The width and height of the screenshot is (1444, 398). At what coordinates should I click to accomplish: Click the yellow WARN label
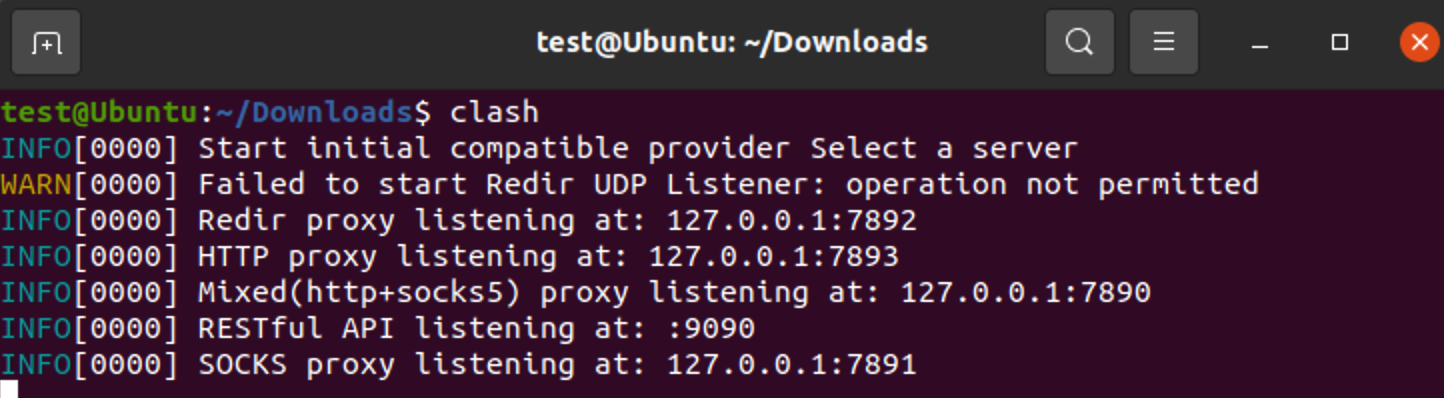[37, 184]
